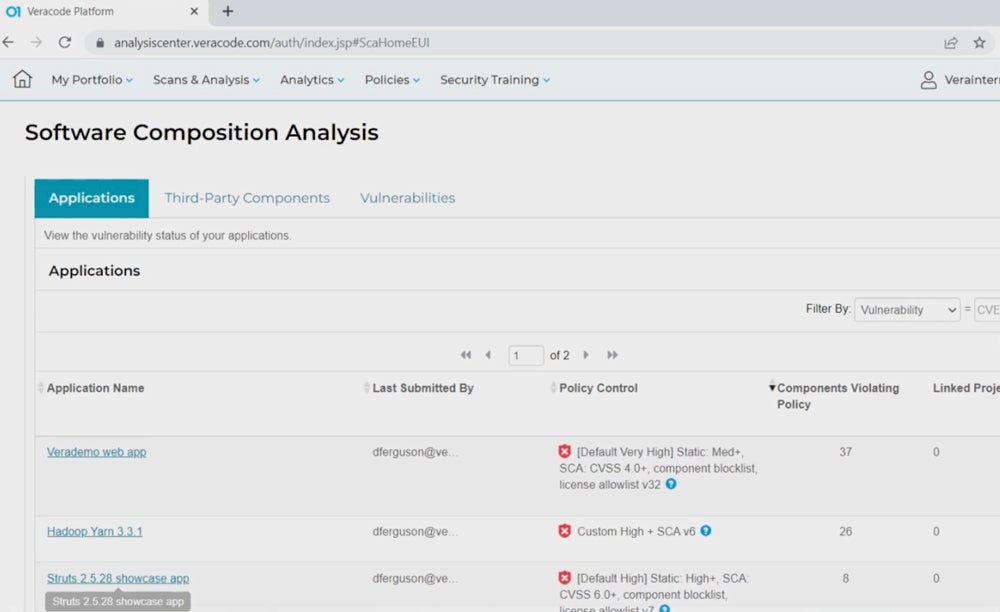Go to previous results page arrow
Viewport: 1000px width, 612px height.
point(488,355)
